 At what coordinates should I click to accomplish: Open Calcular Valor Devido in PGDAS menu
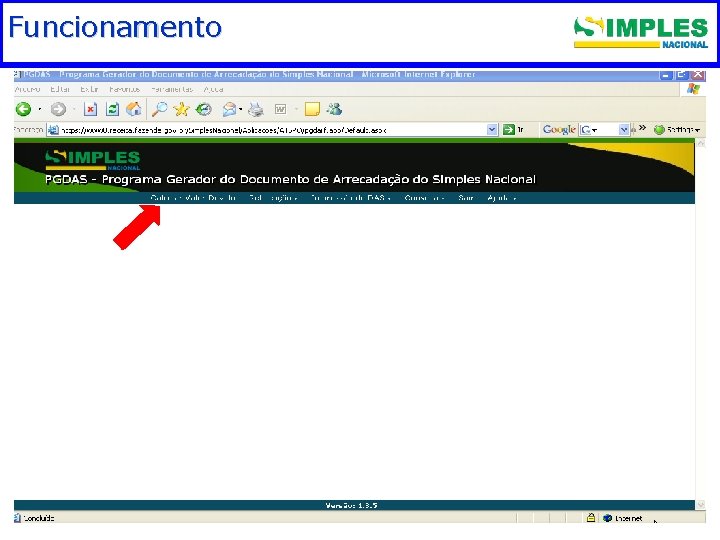[x=193, y=198]
